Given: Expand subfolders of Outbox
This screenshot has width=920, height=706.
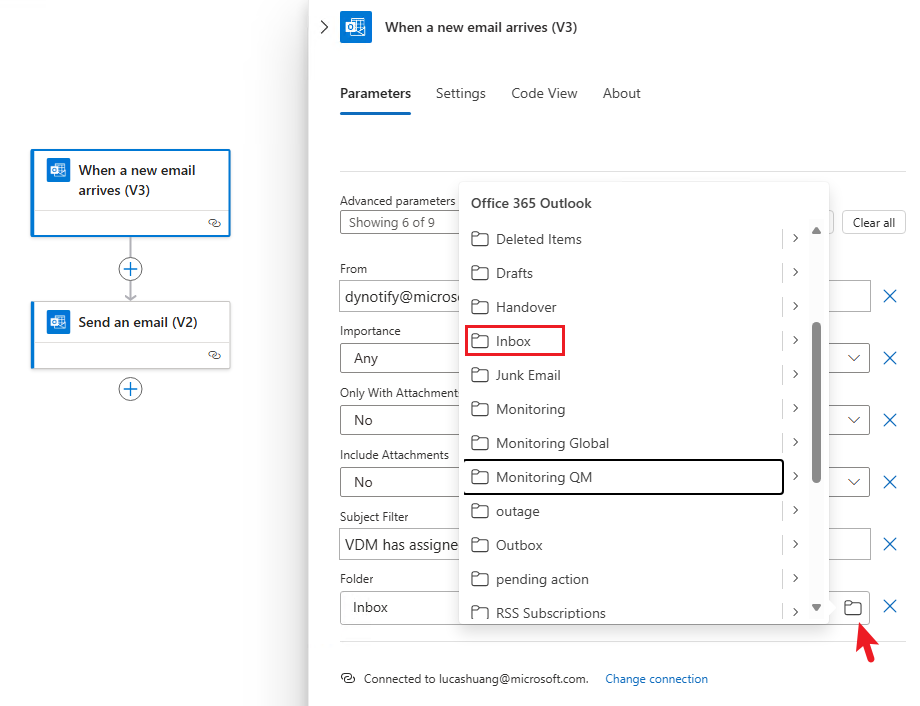Looking at the screenshot, I should (796, 545).
